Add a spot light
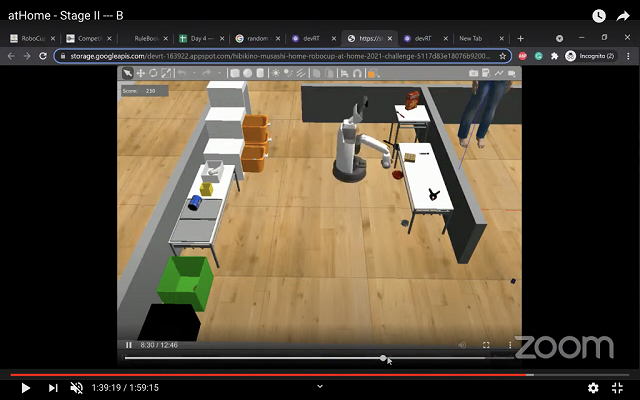640x400 pixels. tap(288, 73)
